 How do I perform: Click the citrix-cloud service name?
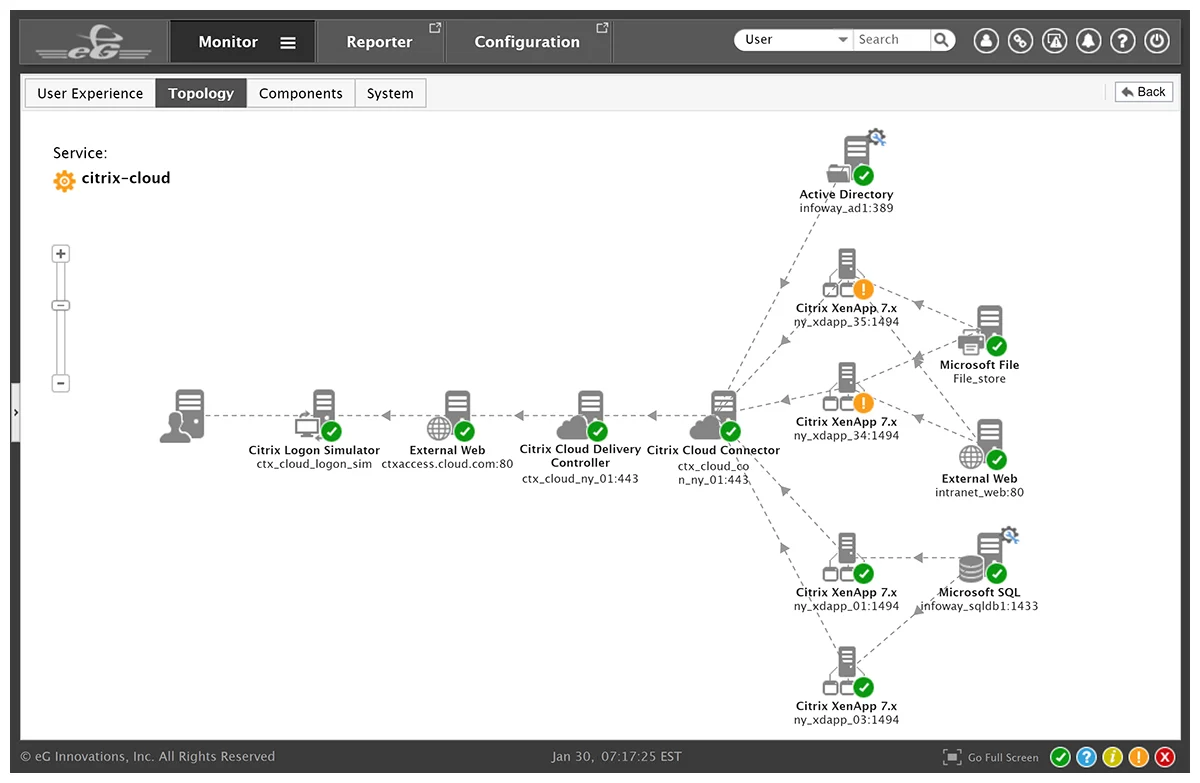126,178
